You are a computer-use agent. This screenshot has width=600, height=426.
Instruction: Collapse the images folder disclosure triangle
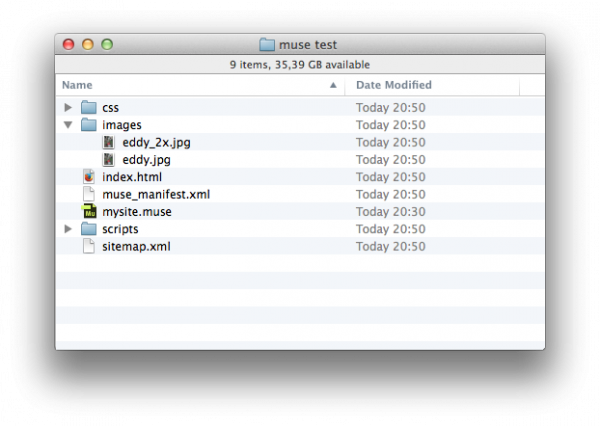tap(68, 125)
